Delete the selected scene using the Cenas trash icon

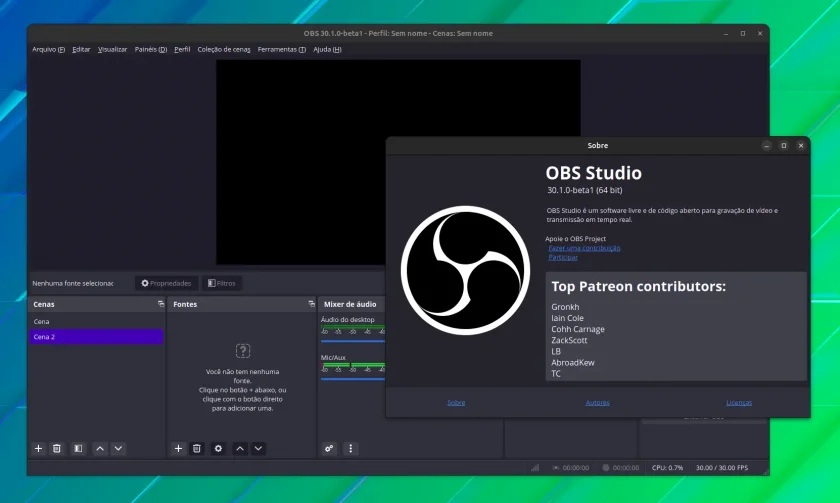[57, 448]
